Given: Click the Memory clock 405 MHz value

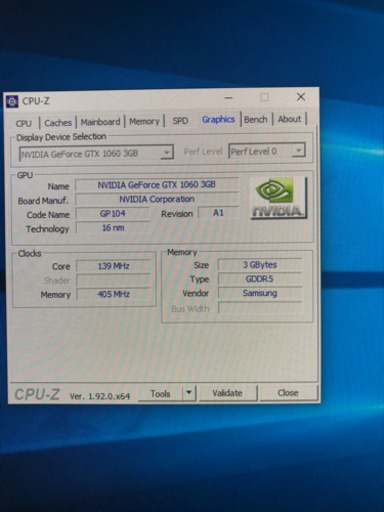Looking at the screenshot, I should pyautogui.click(x=113, y=294).
